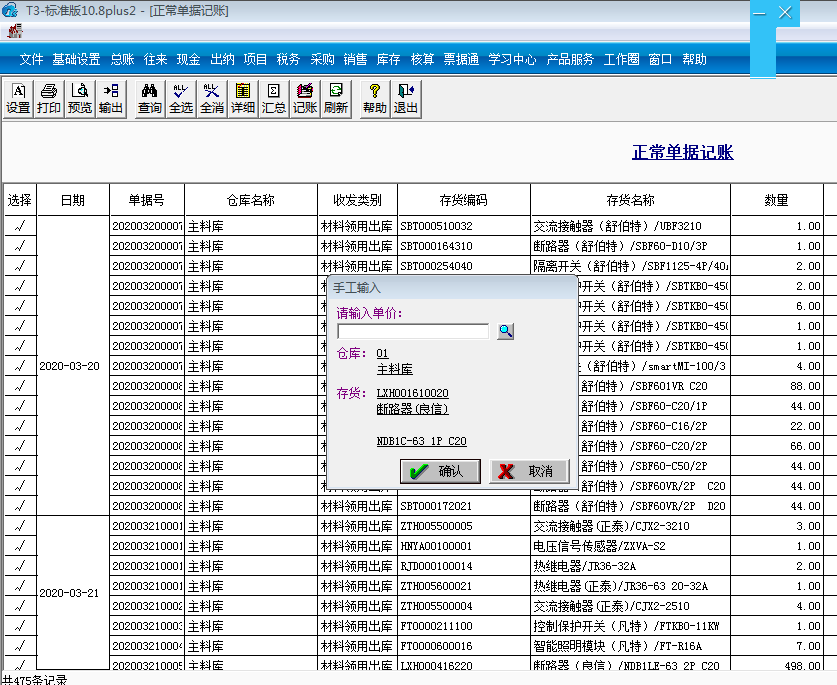Click the 输出 export toolbar icon

111,99
